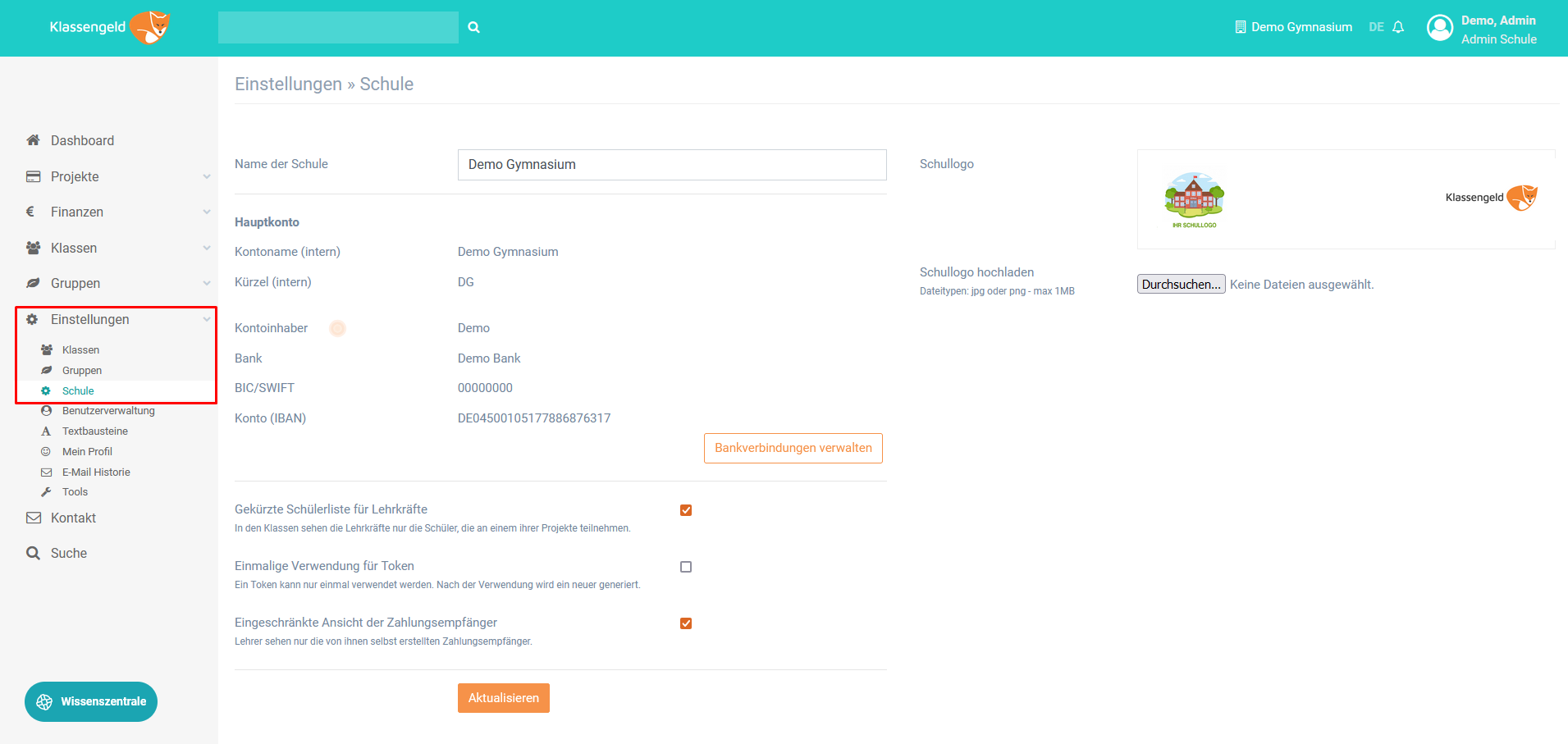Image resolution: width=1568 pixels, height=744 pixels.
Task: Click the Gruppen submenu leaf icon
Action: pos(47,370)
